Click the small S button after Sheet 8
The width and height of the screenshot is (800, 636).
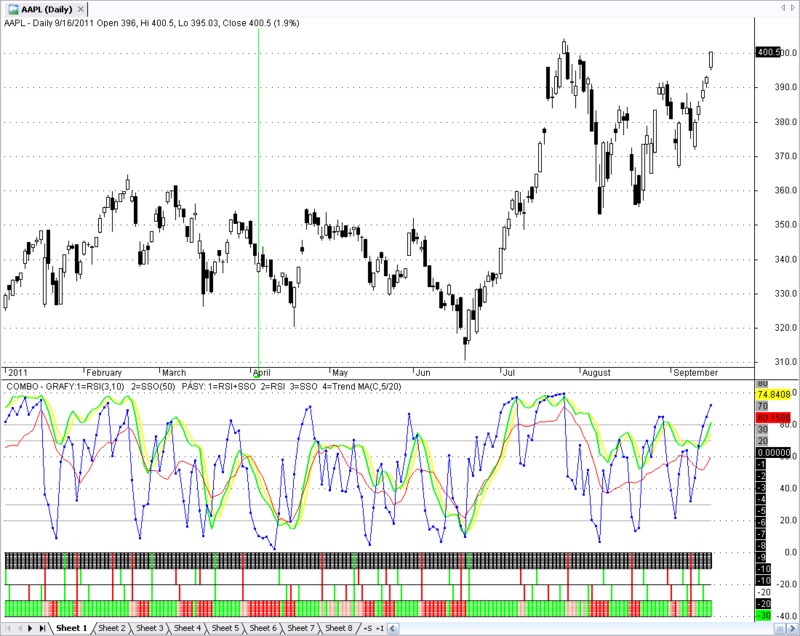367,628
